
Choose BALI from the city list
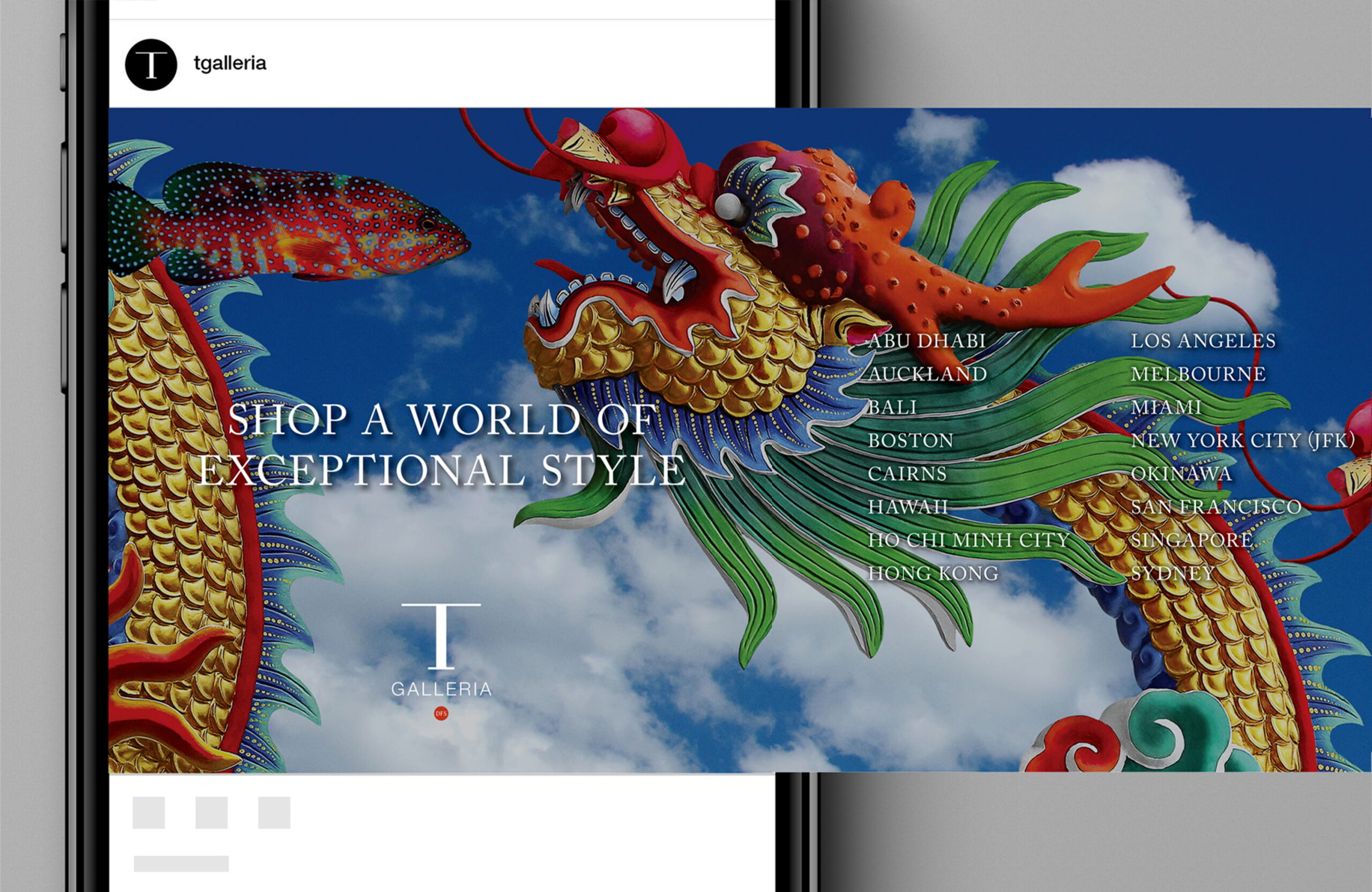click(x=892, y=407)
